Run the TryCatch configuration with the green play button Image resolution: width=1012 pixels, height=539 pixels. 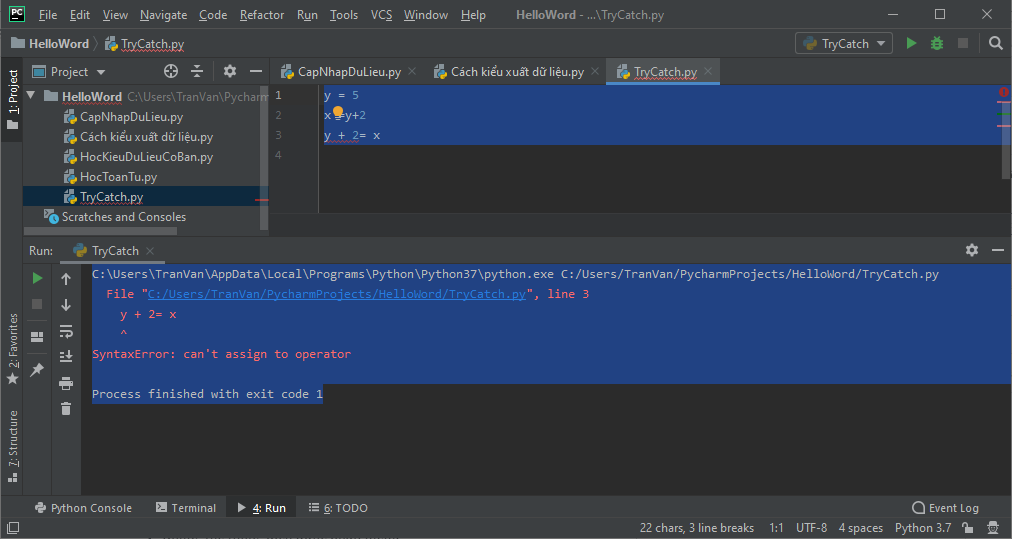click(911, 43)
